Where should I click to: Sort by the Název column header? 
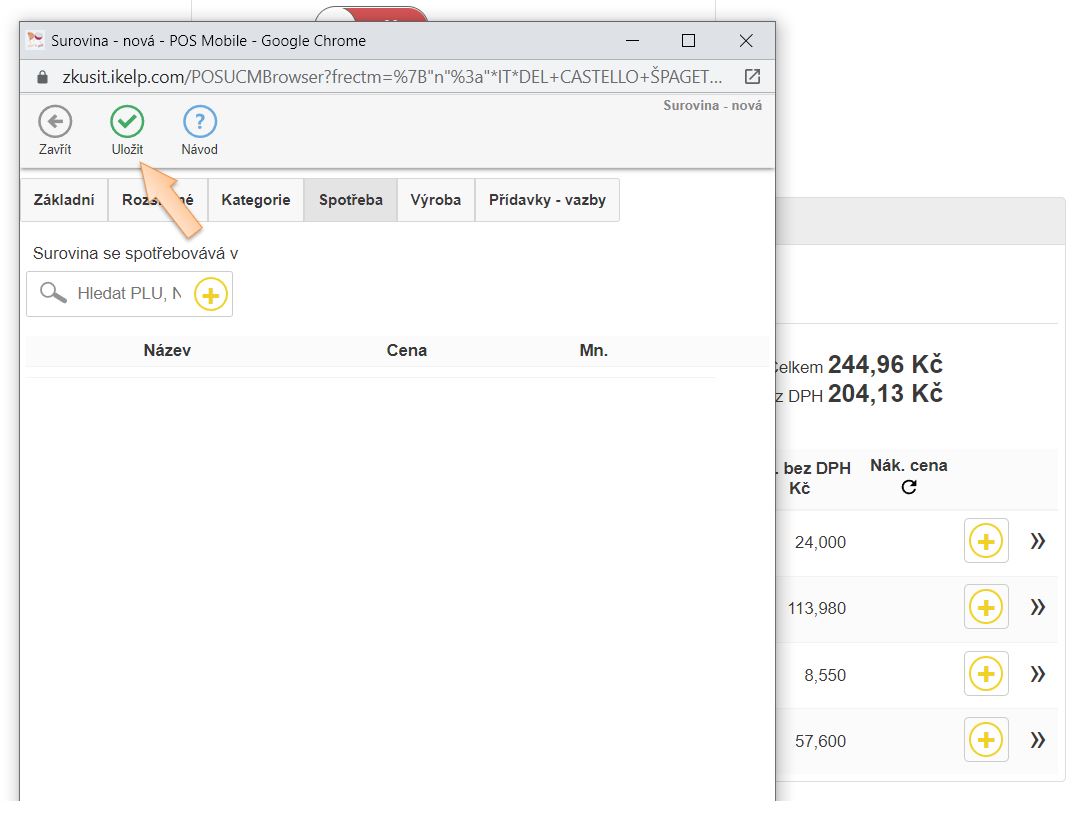[167, 350]
